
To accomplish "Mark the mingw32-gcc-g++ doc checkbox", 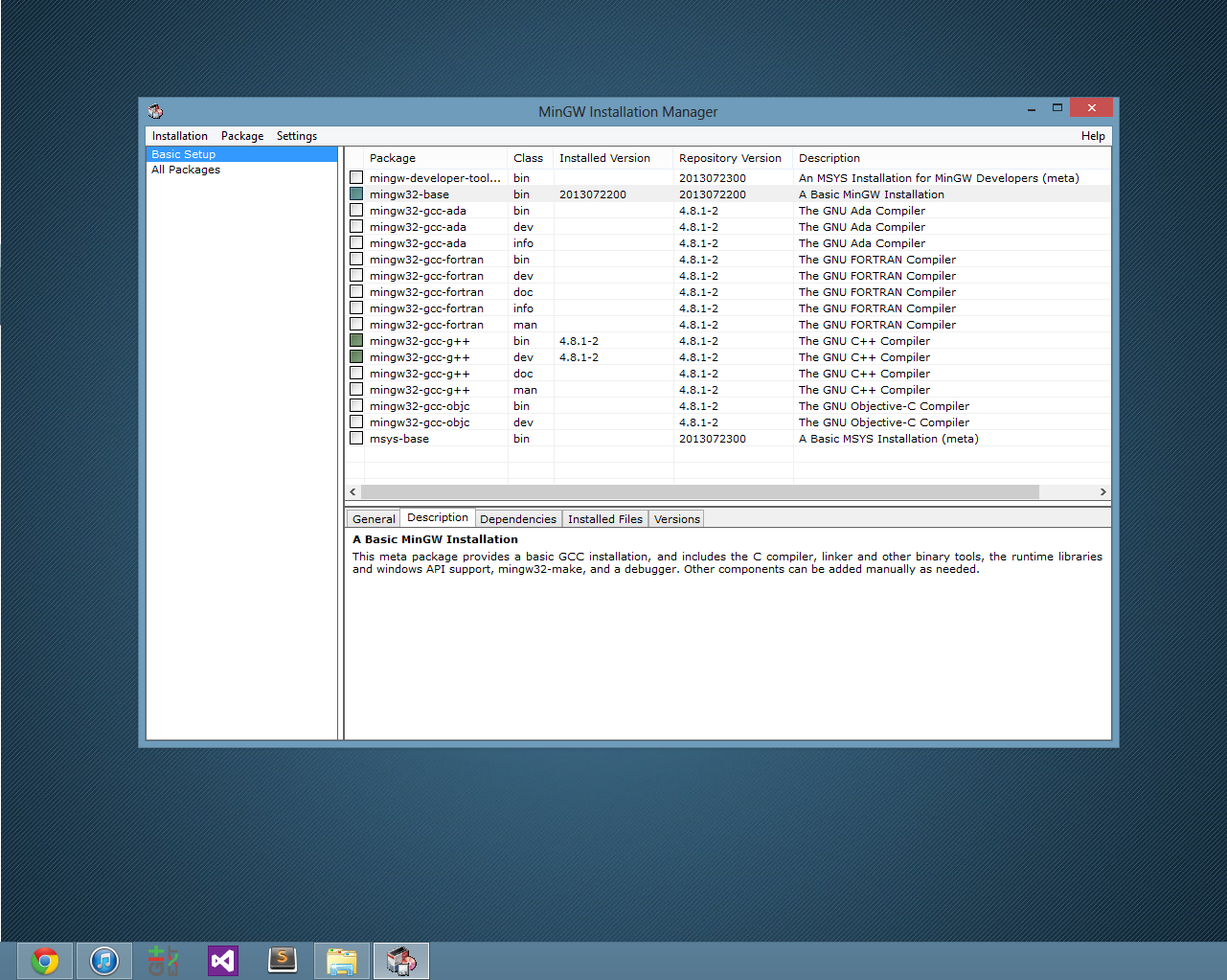I will coord(356,373).
